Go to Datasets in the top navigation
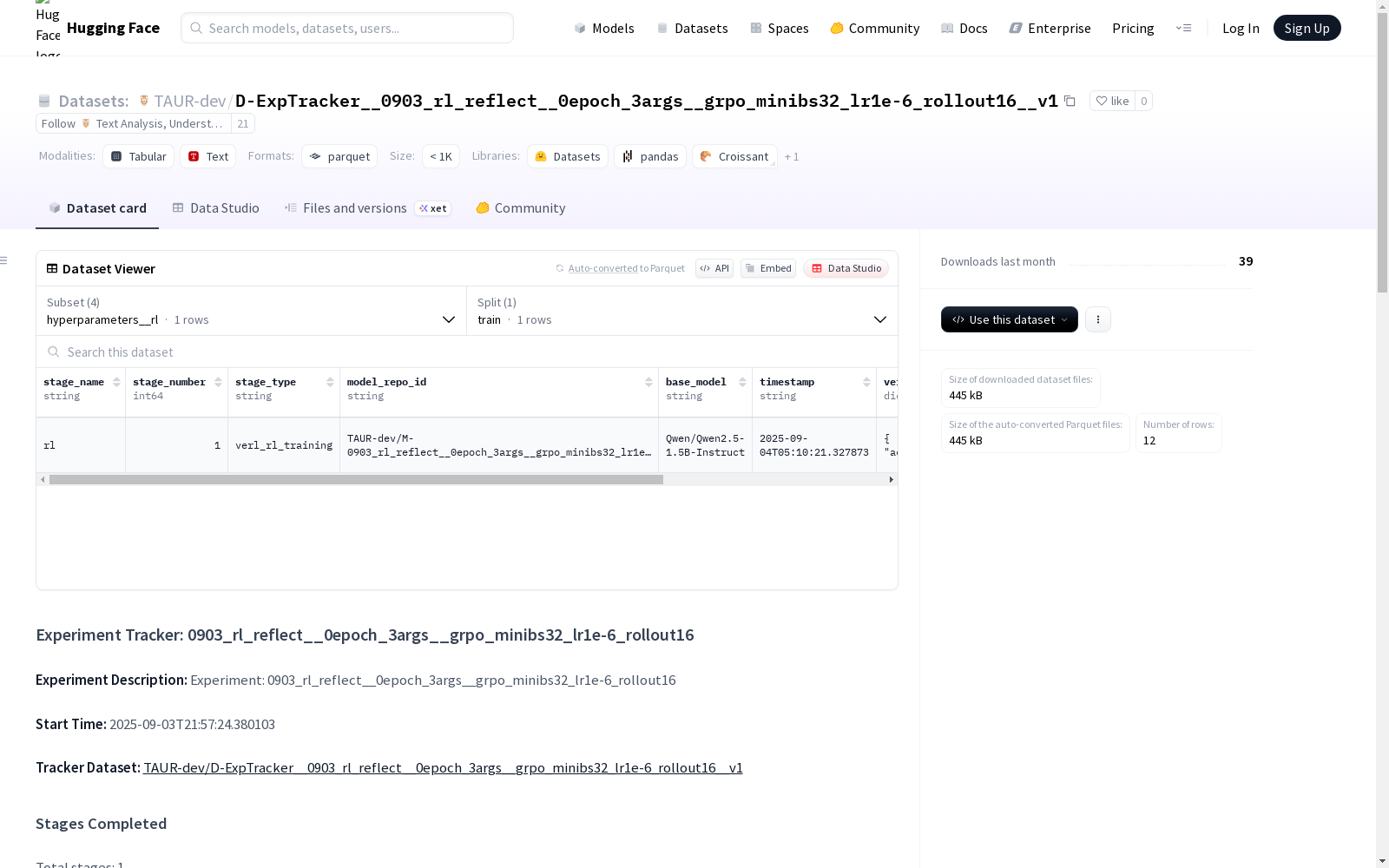Image resolution: width=1389 pixels, height=868 pixels. 693,28
